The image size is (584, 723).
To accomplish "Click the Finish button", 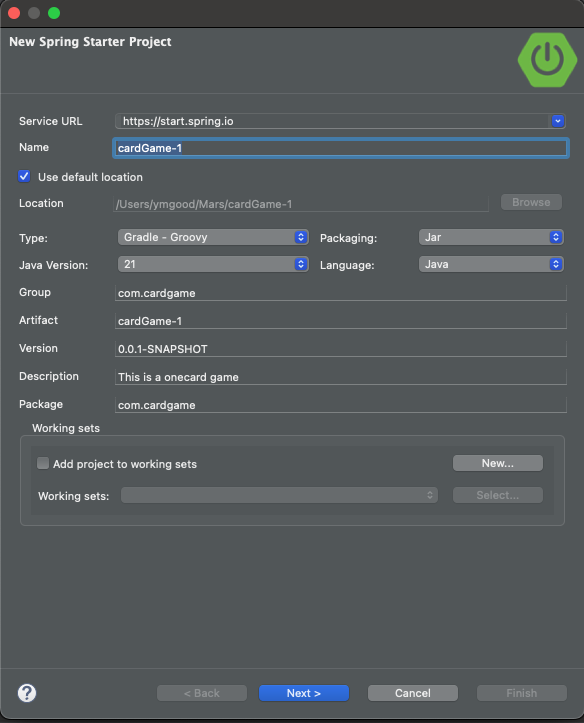I will click(522, 693).
